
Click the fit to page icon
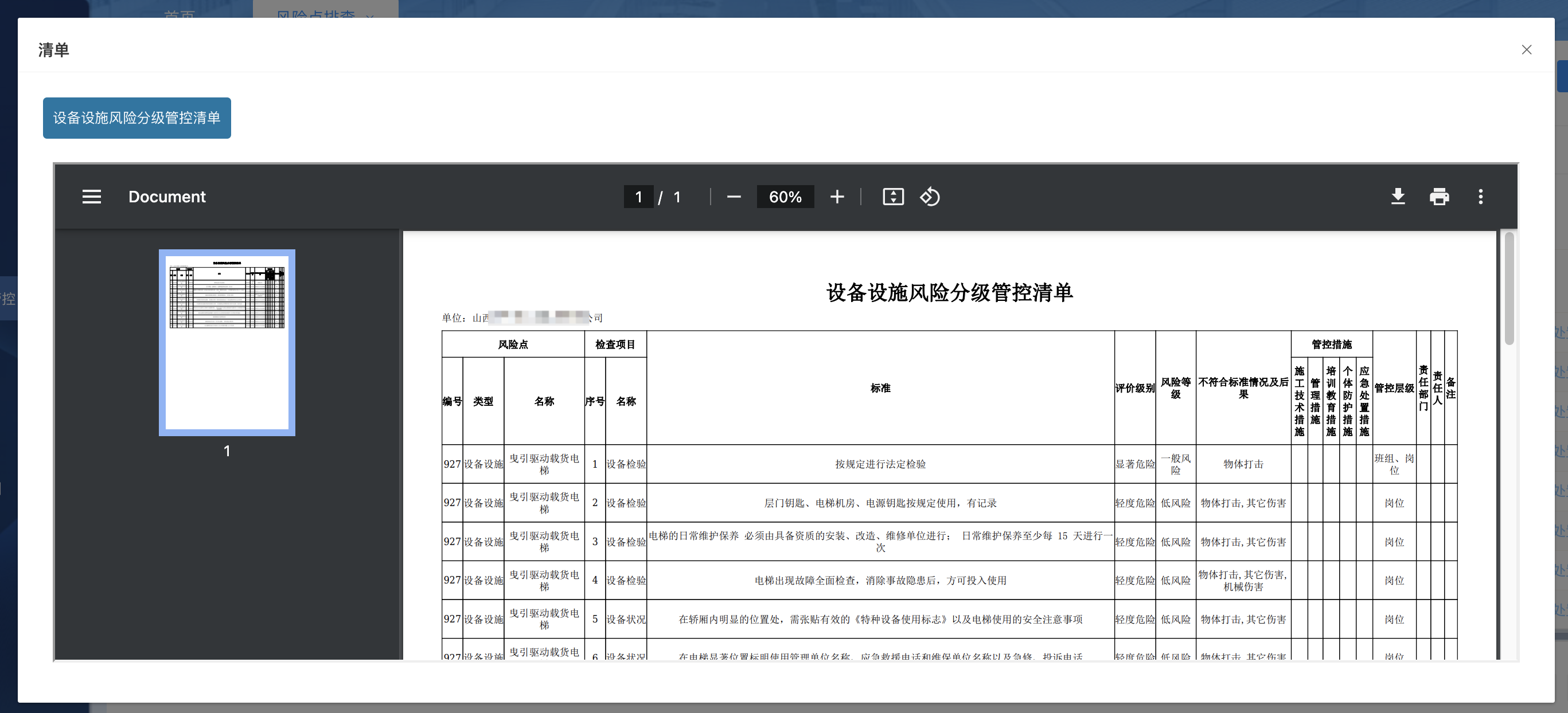(893, 197)
